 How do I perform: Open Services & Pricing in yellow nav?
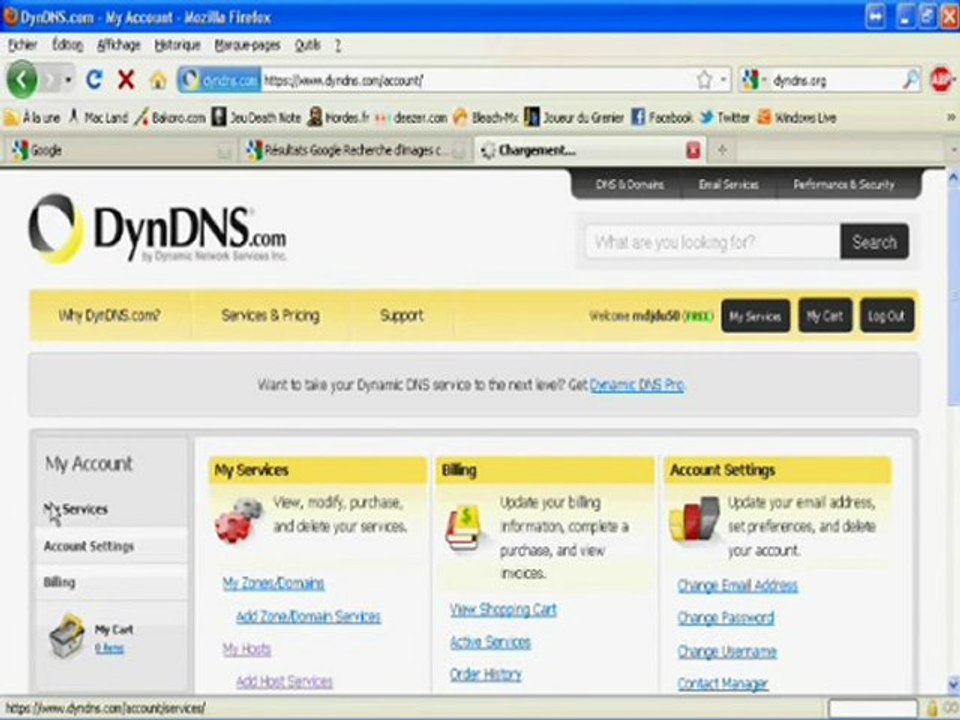coord(270,315)
